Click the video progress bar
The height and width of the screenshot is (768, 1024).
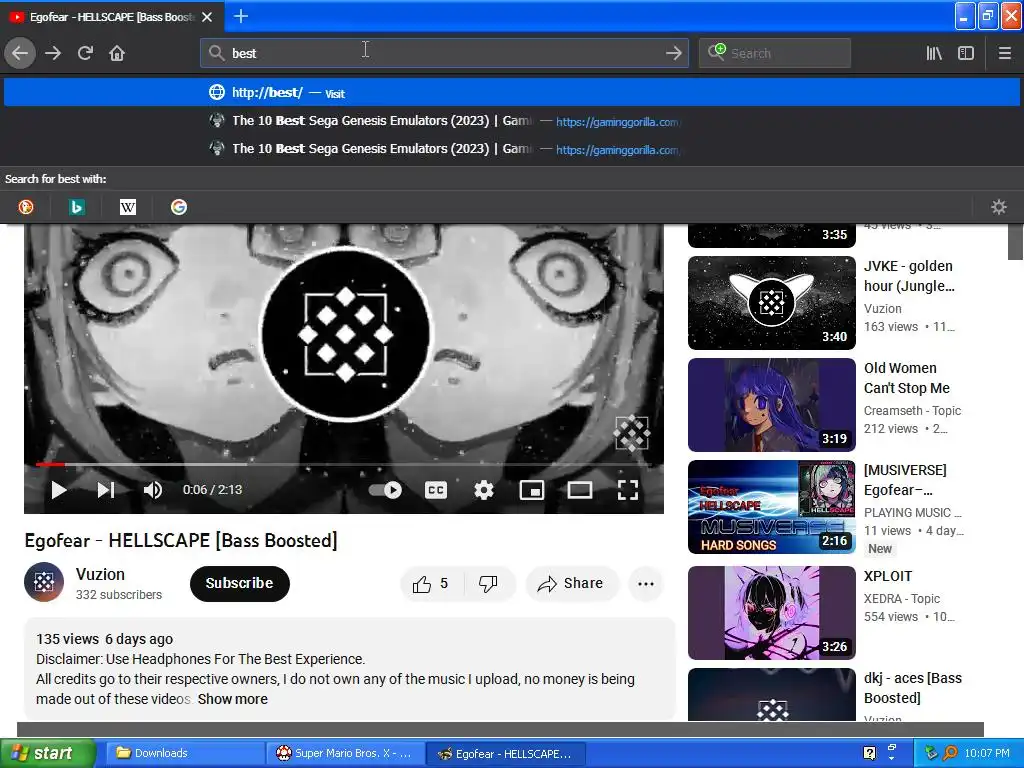click(344, 464)
